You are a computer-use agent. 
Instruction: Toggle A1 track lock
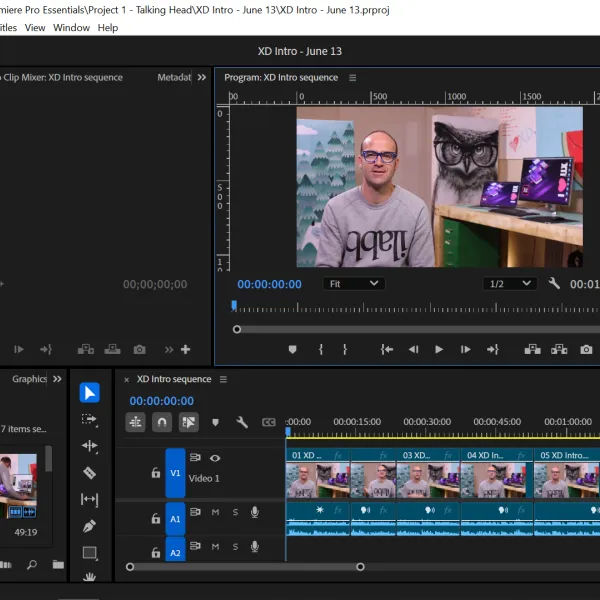point(155,518)
